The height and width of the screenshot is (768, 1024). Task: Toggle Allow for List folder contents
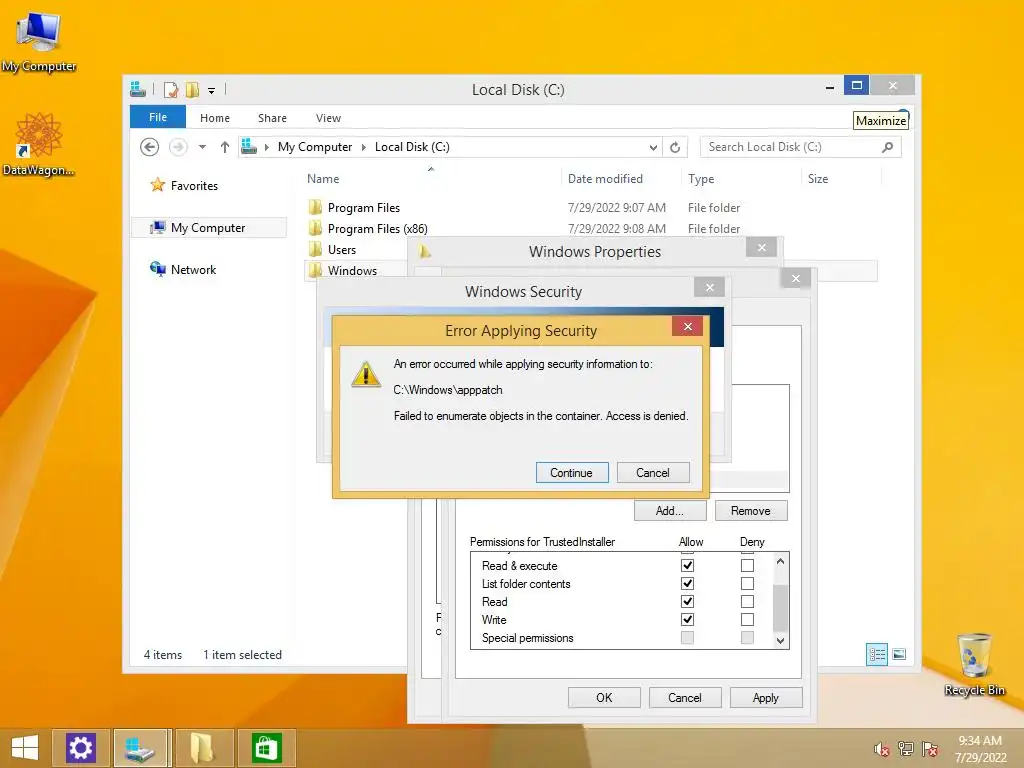click(687, 583)
